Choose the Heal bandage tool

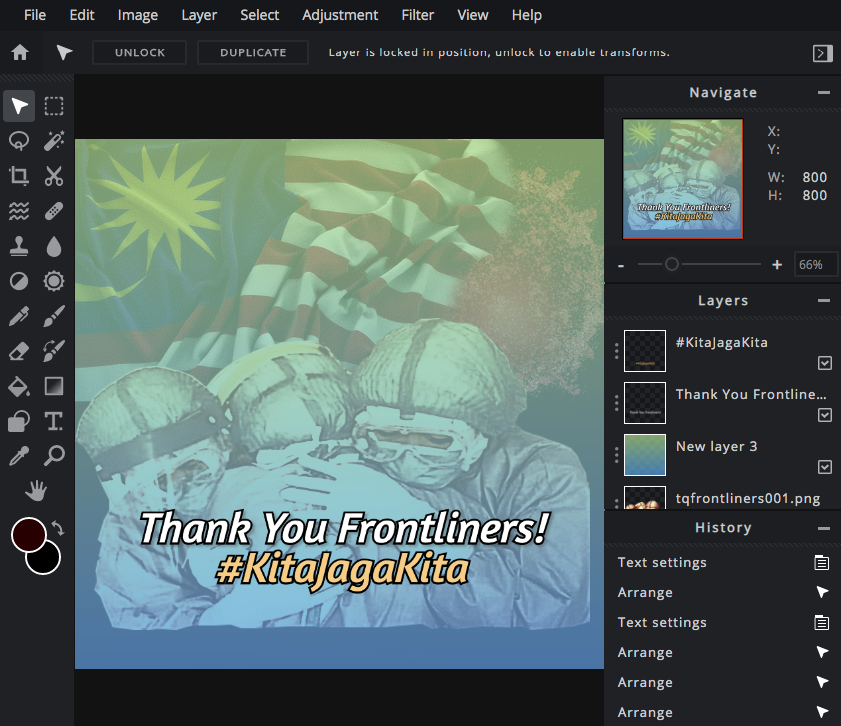pyautogui.click(x=54, y=211)
